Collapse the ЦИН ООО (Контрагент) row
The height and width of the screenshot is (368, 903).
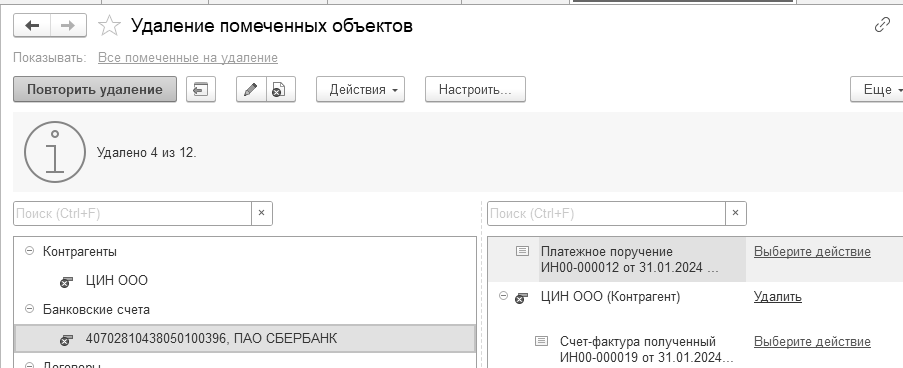(x=503, y=296)
